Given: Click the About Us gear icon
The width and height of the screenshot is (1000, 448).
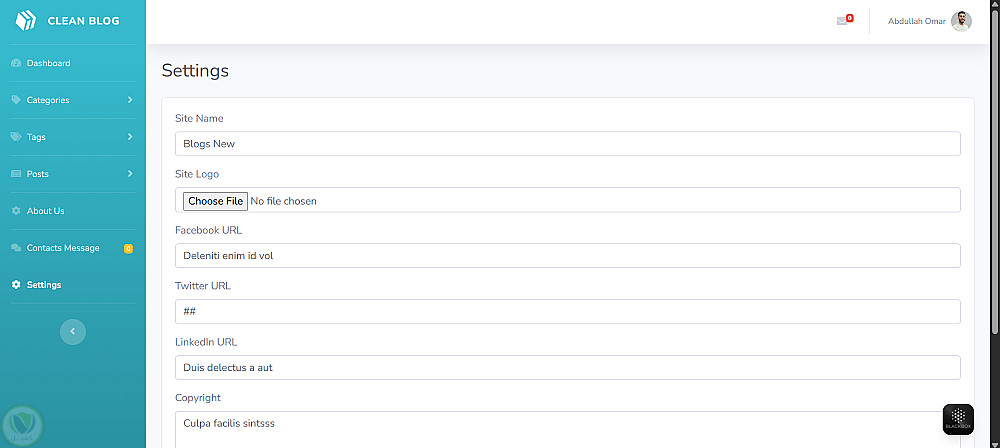Looking at the screenshot, I should tap(16, 211).
